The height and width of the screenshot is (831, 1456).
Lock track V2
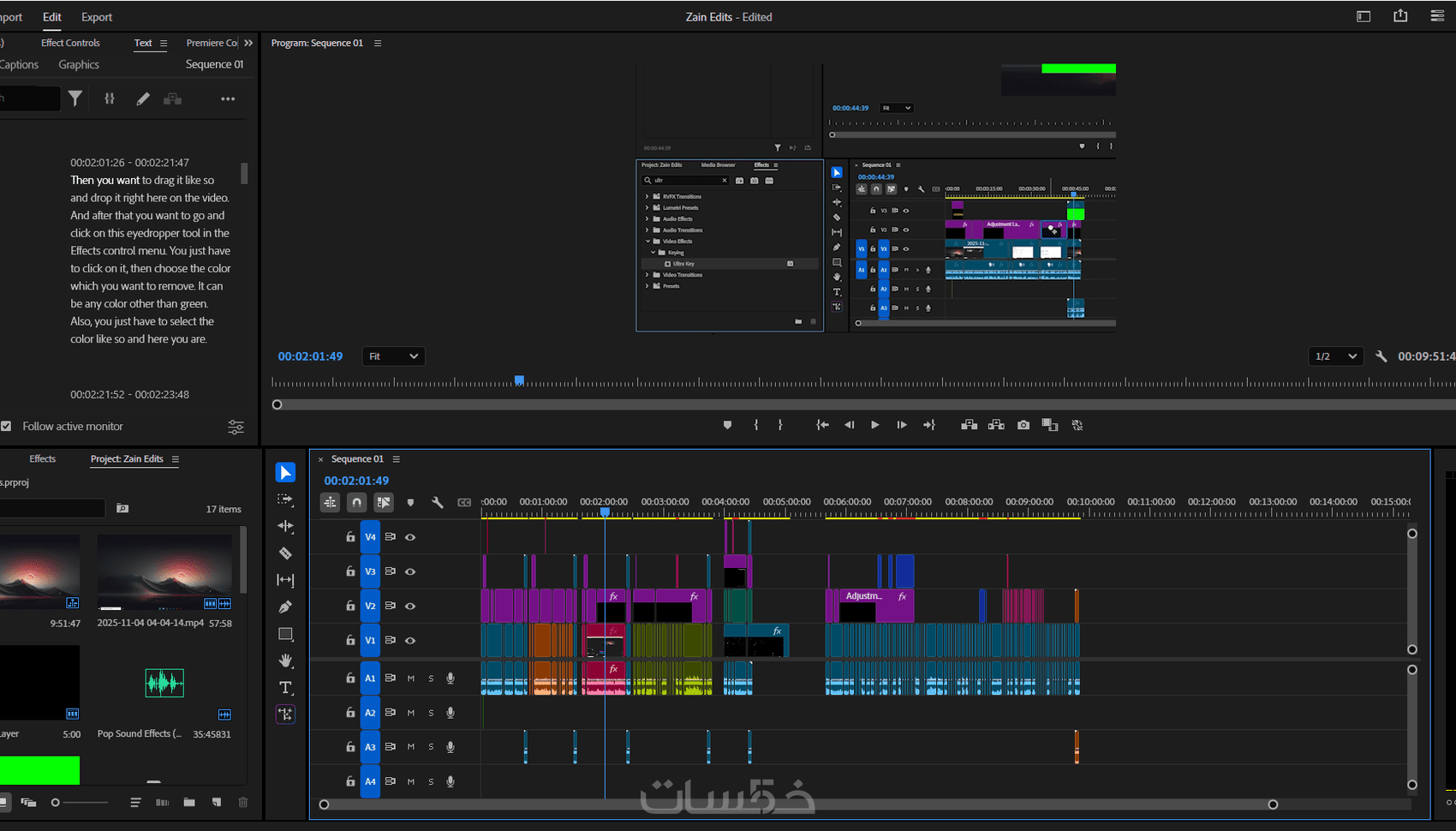[350, 606]
